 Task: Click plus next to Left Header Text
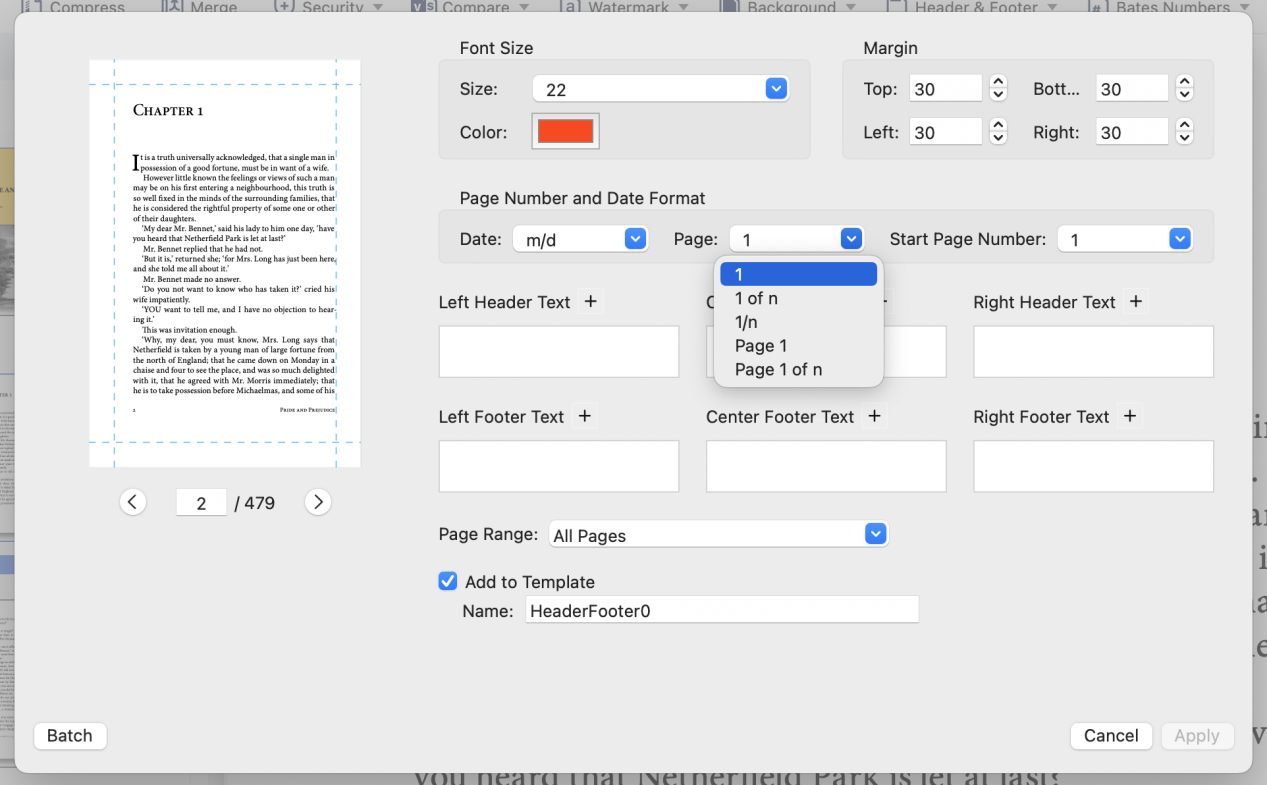coord(590,302)
